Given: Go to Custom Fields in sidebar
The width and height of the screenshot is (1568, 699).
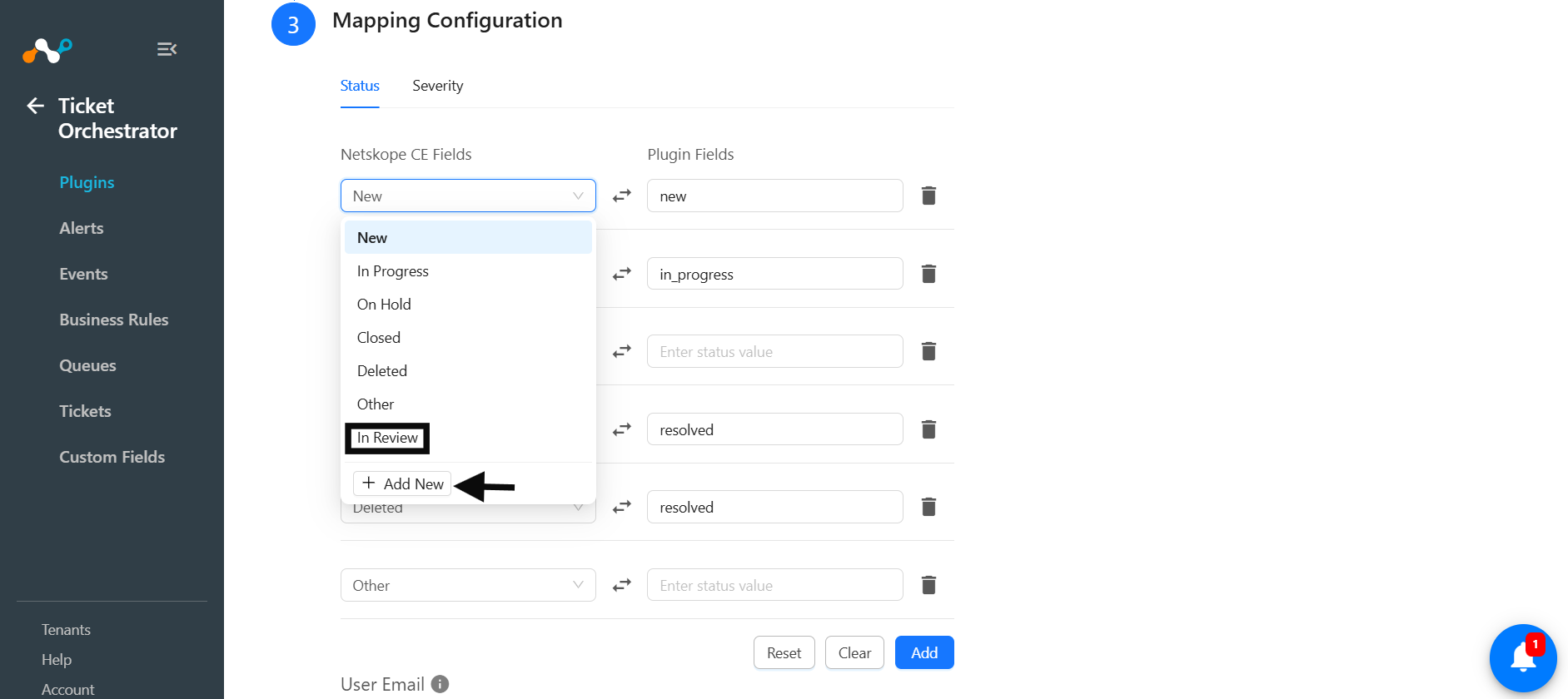Looking at the screenshot, I should (112, 457).
